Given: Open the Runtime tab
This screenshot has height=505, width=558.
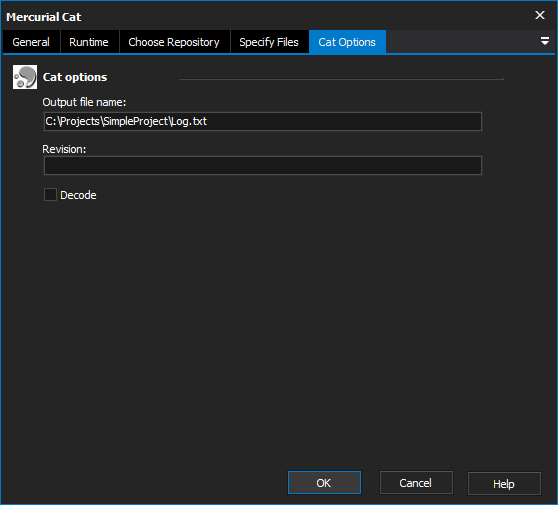Looking at the screenshot, I should 89,42.
